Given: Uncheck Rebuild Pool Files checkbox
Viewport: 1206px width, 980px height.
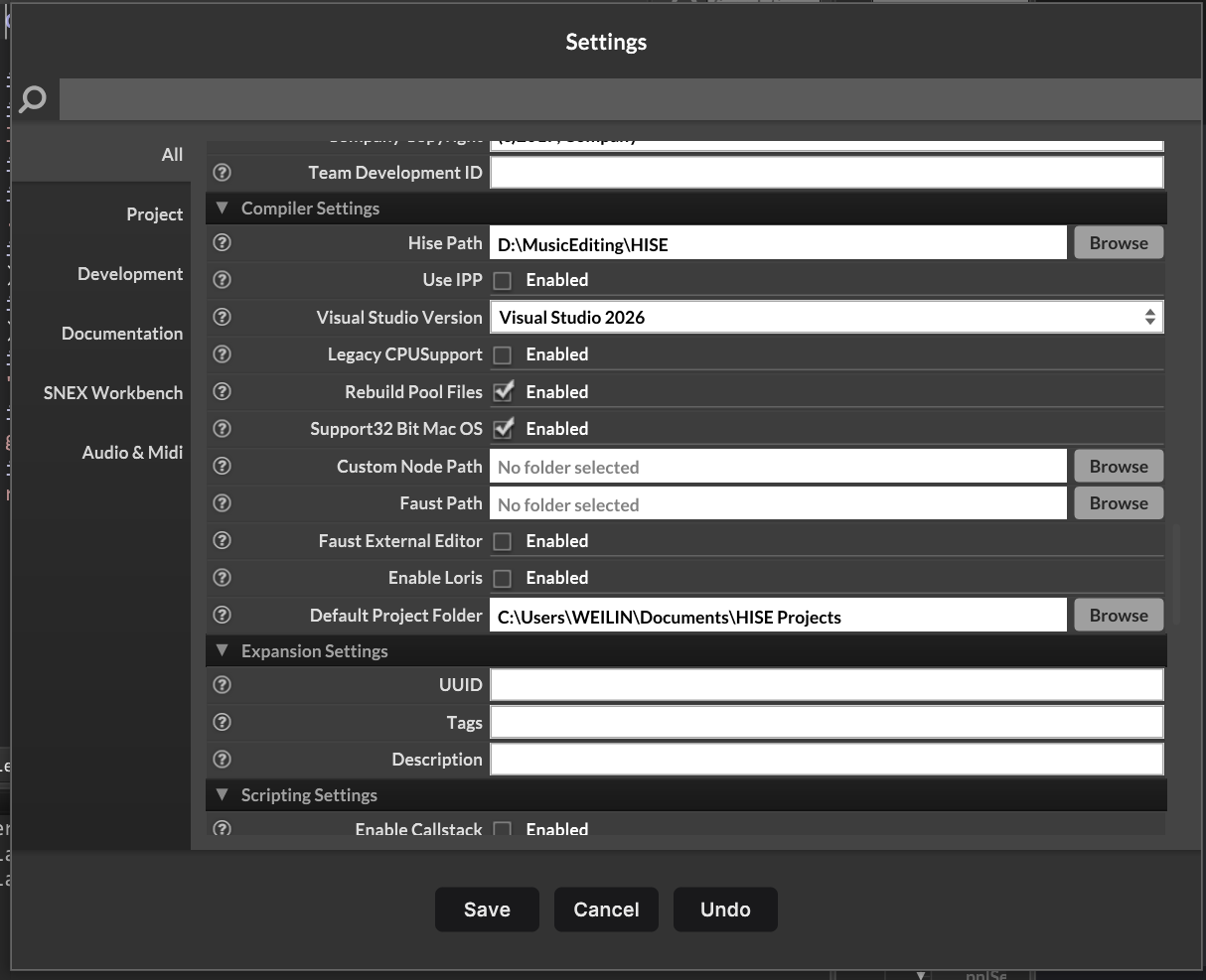Looking at the screenshot, I should [x=503, y=392].
